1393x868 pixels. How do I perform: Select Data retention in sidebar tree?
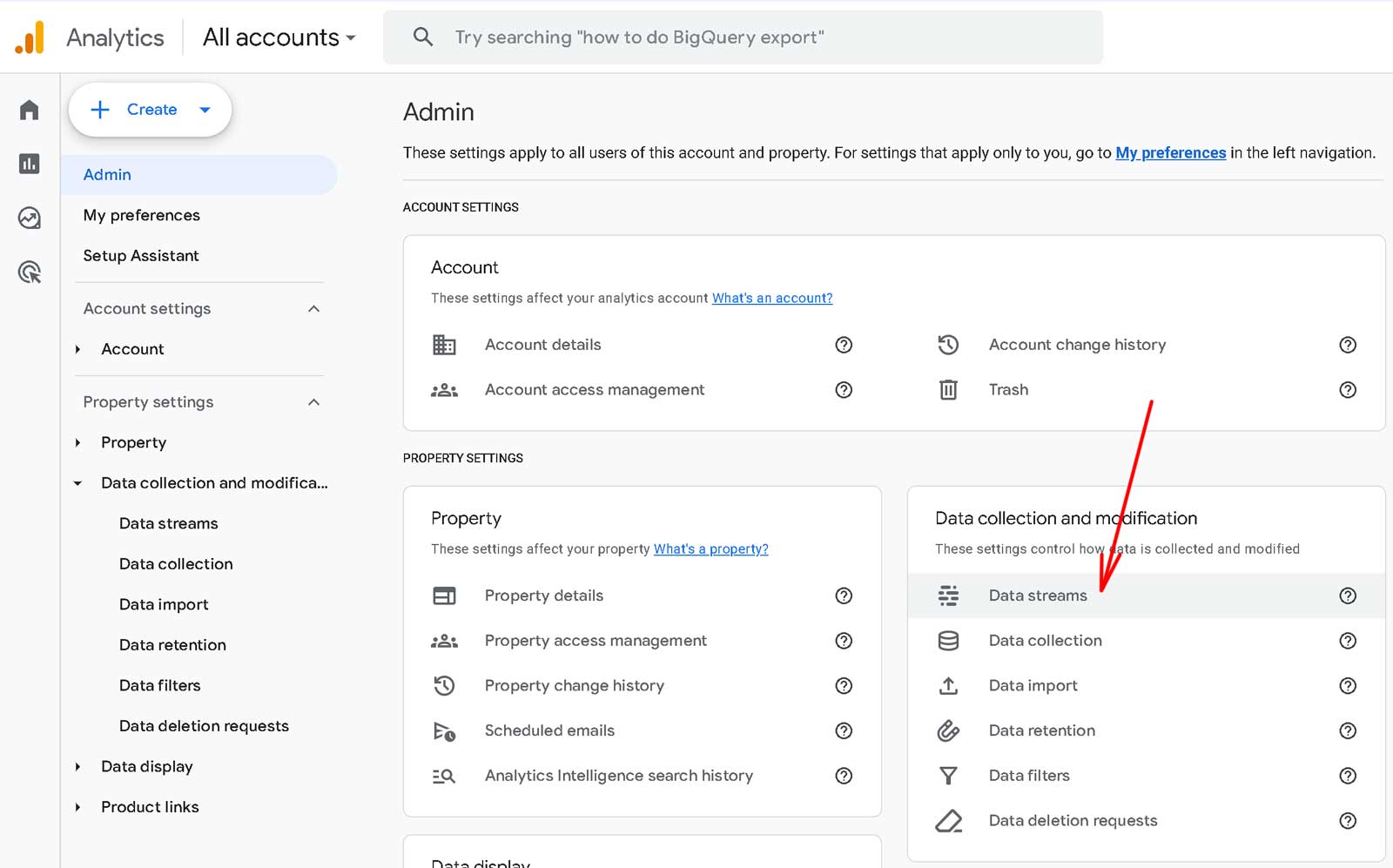click(172, 645)
